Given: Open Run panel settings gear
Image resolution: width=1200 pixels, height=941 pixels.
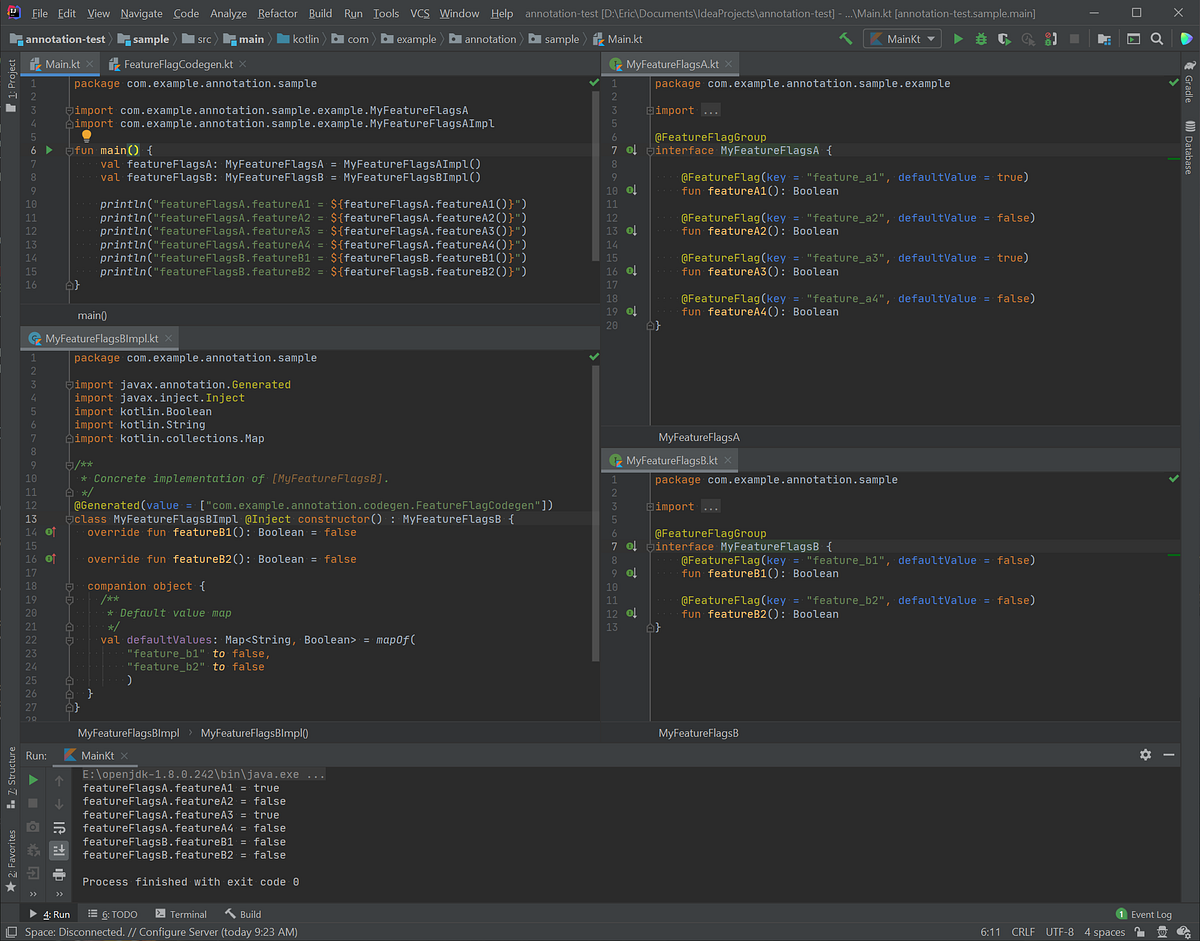Looking at the screenshot, I should (1146, 755).
